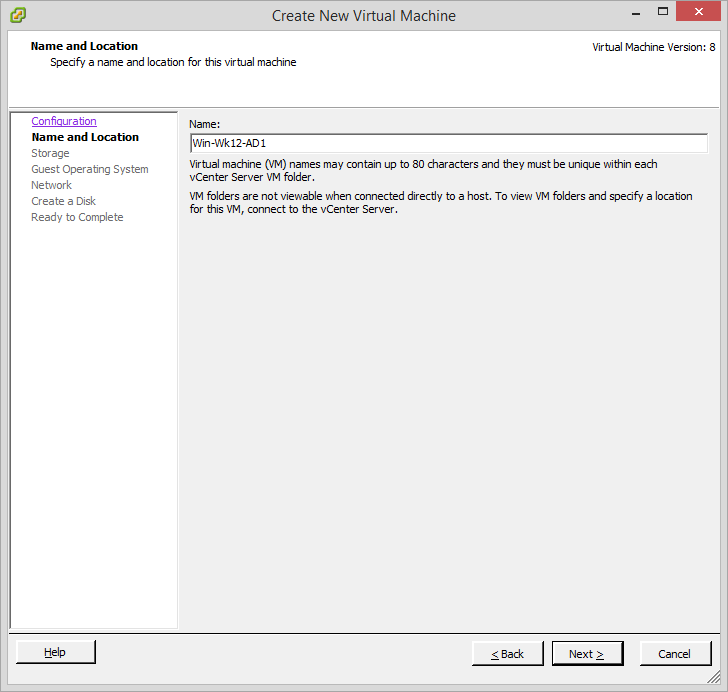Click the Create New Virtual Machine title bar
Image resolution: width=728 pixels, height=692 pixels.
[364, 15]
